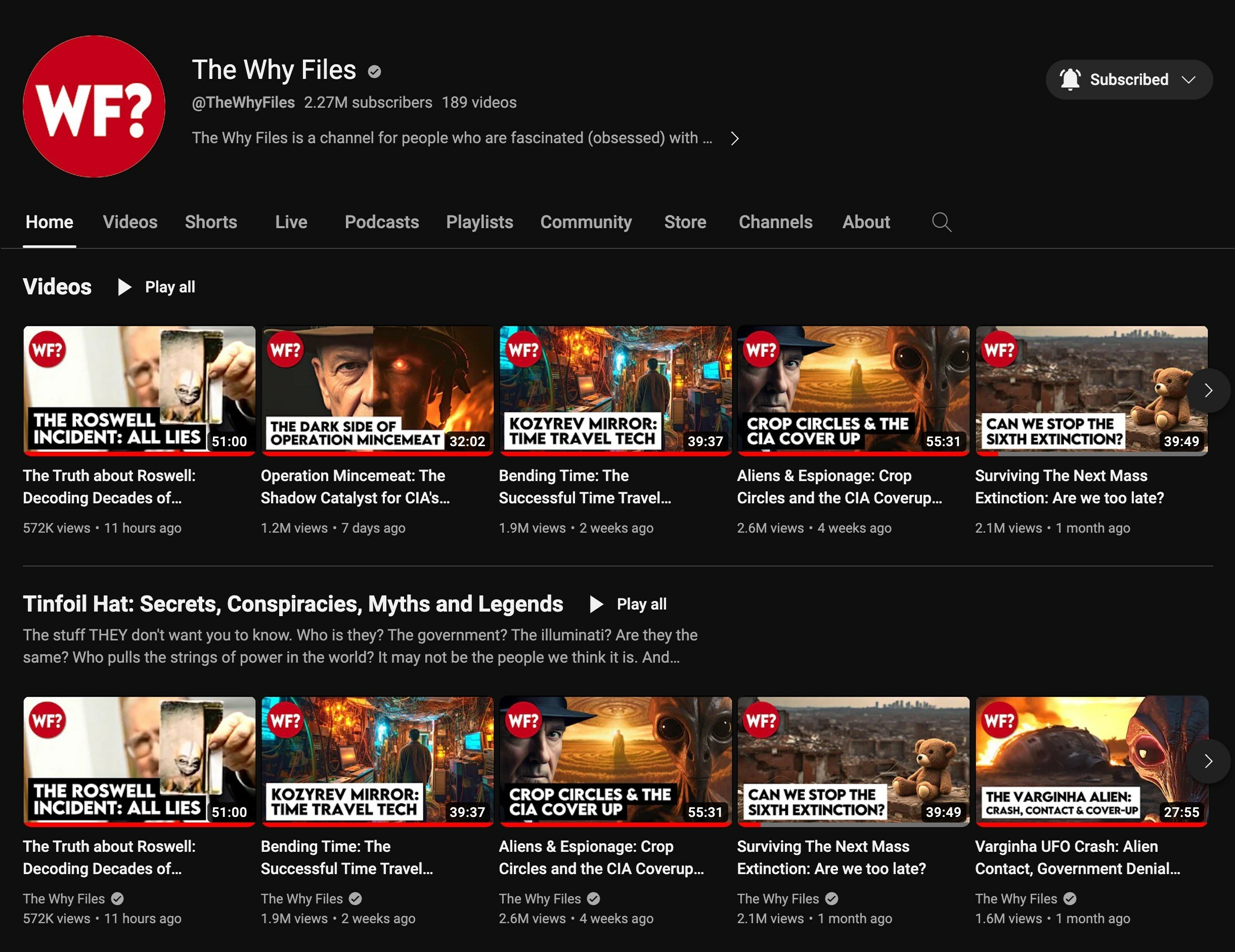Open Kozyrev Mirror thumbnail in Tinfoil Hat row

[x=377, y=761]
